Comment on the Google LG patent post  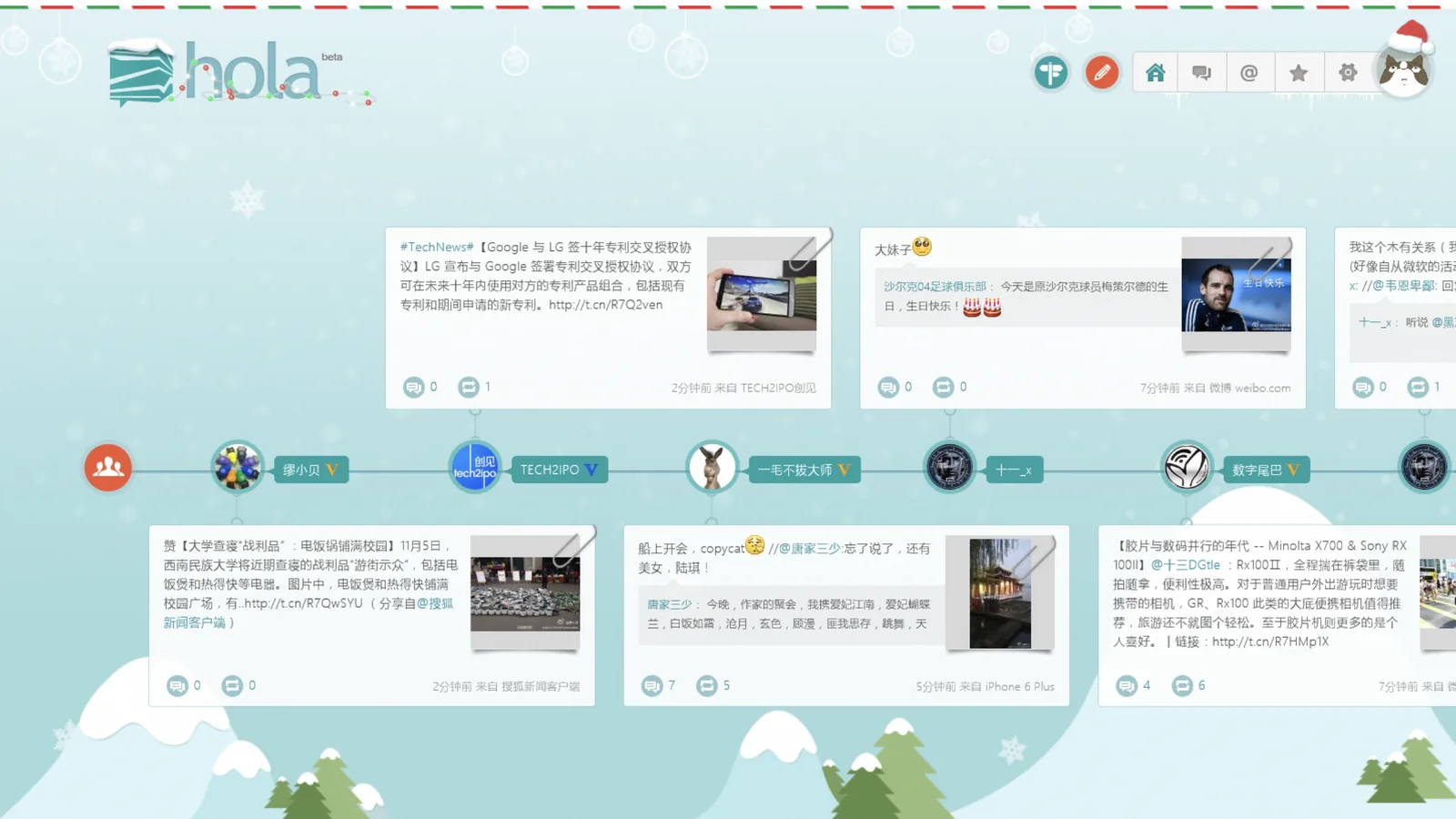414,388
